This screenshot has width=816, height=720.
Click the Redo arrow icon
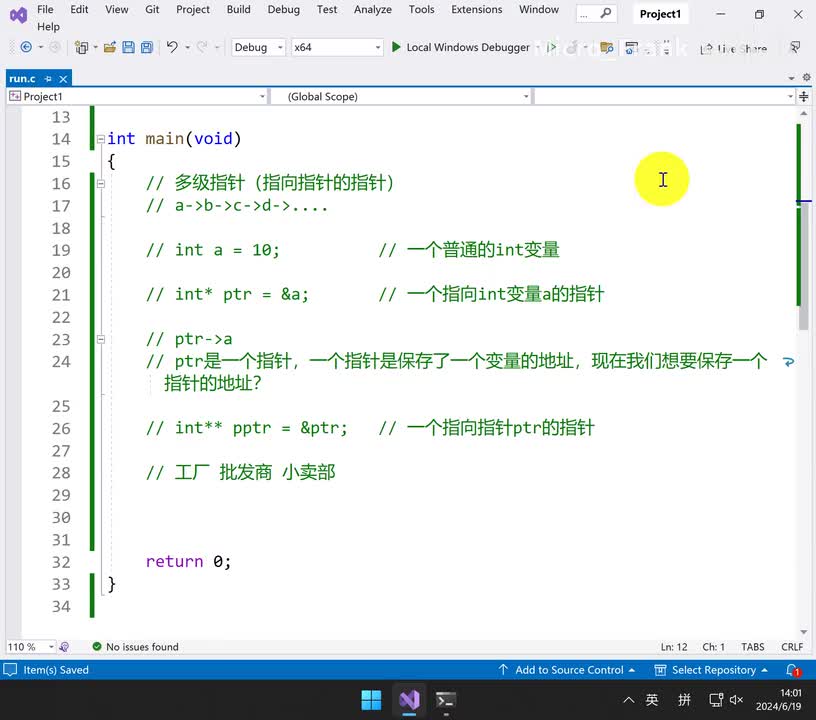coord(202,47)
